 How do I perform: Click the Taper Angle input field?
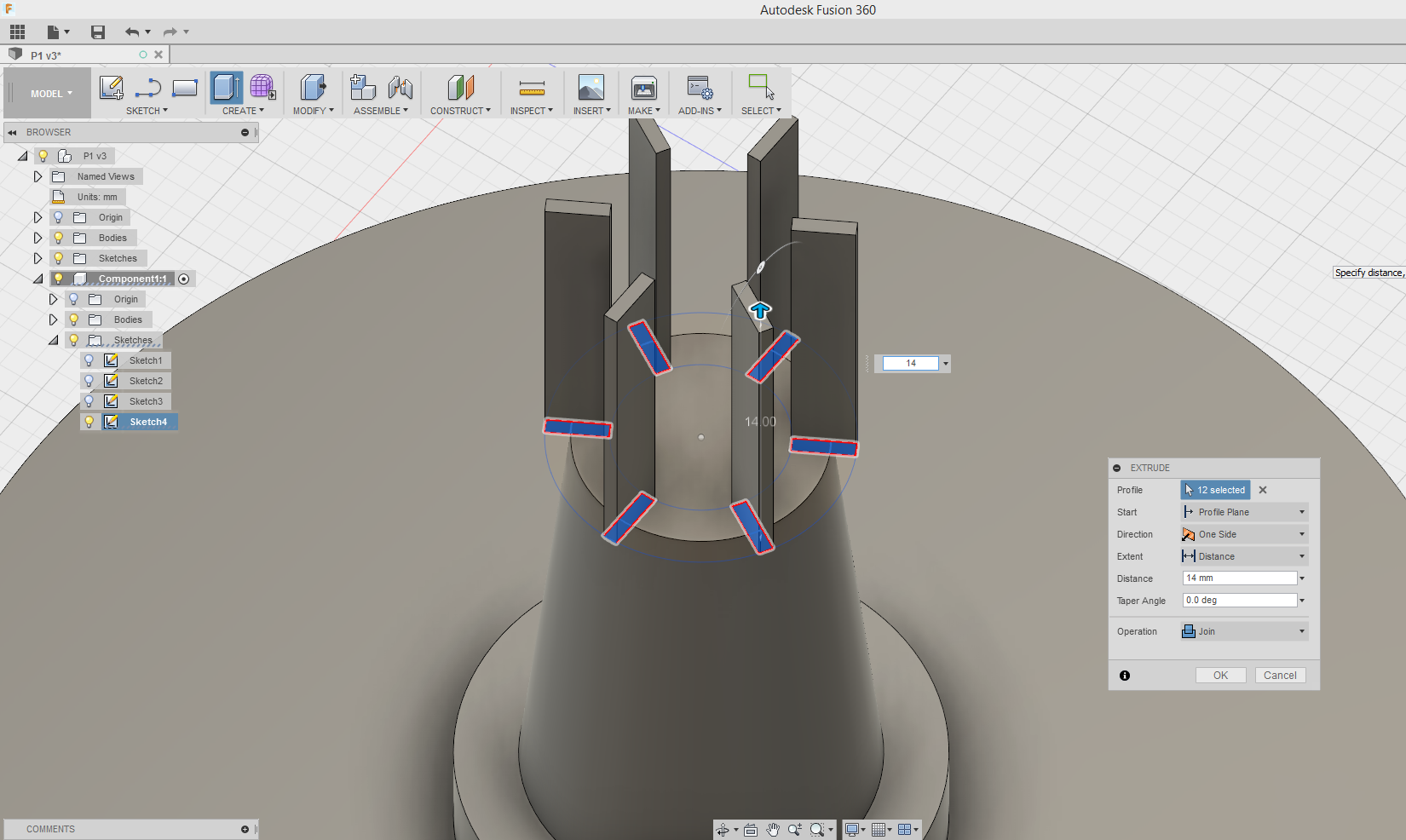[x=1240, y=600]
